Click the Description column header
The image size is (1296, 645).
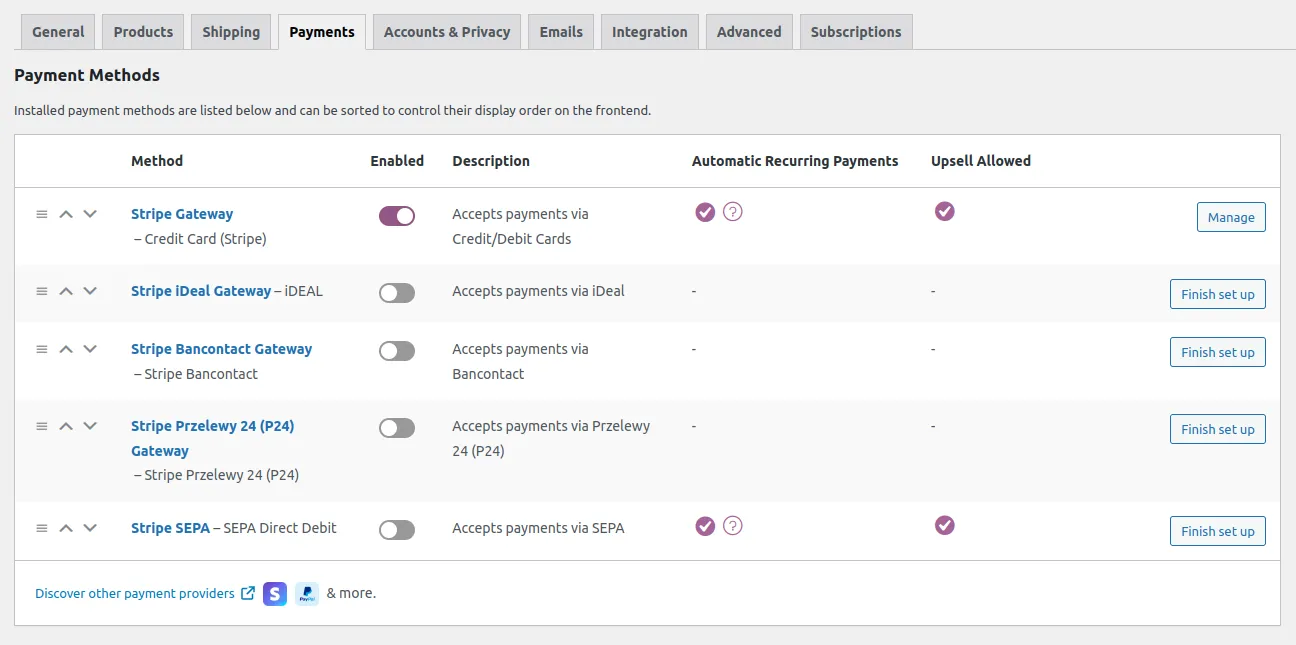[x=491, y=161]
